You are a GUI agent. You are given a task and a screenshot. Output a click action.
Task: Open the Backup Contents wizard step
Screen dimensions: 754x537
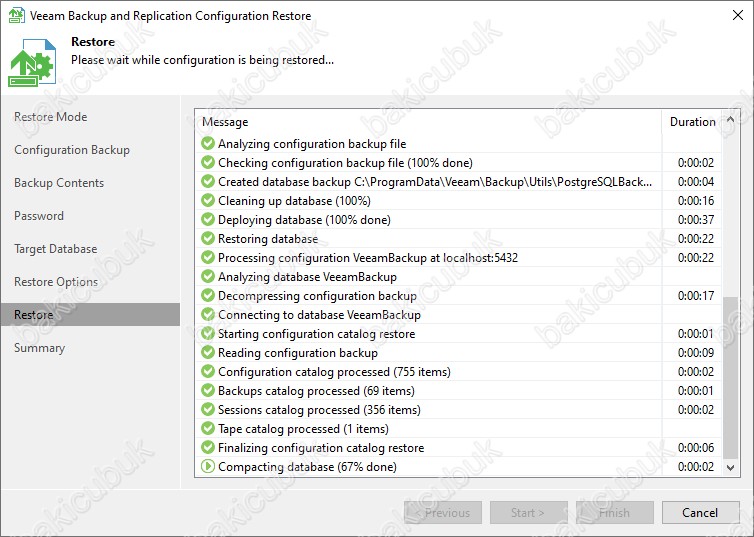[59, 183]
